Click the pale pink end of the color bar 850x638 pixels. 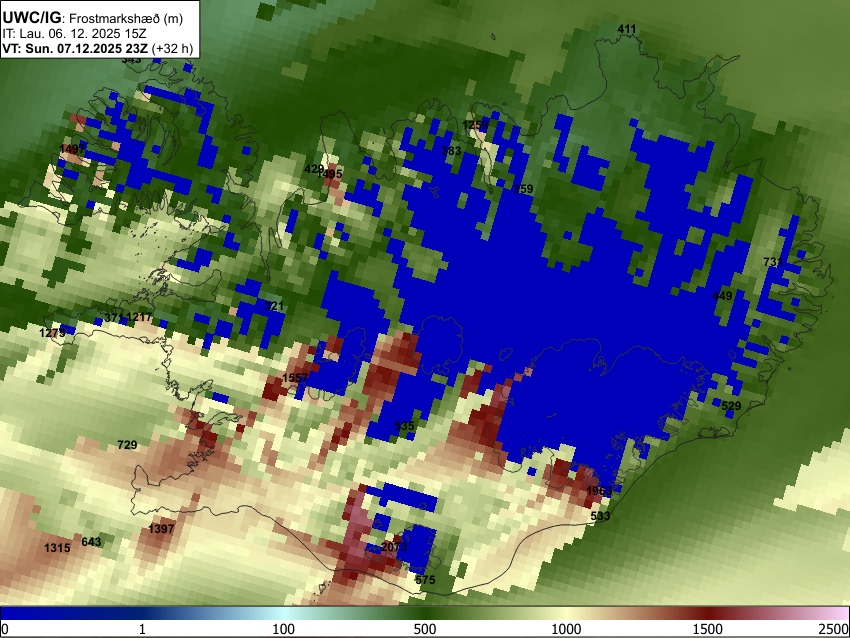[838, 613]
